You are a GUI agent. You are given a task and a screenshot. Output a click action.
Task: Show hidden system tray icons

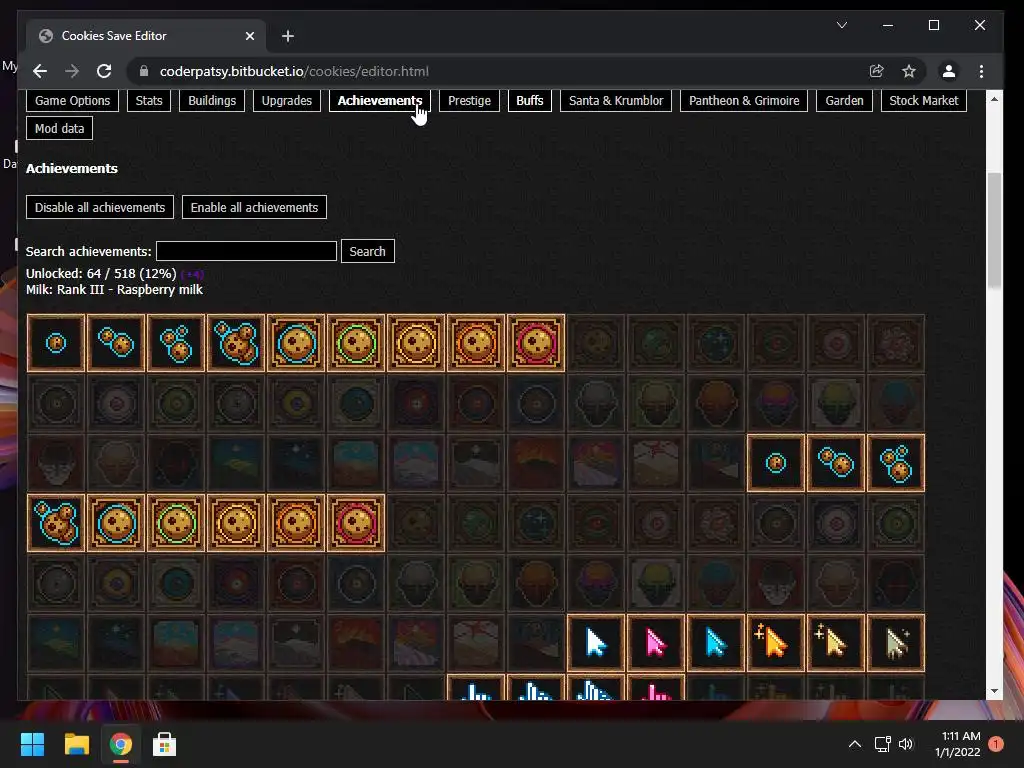pyautogui.click(x=854, y=744)
